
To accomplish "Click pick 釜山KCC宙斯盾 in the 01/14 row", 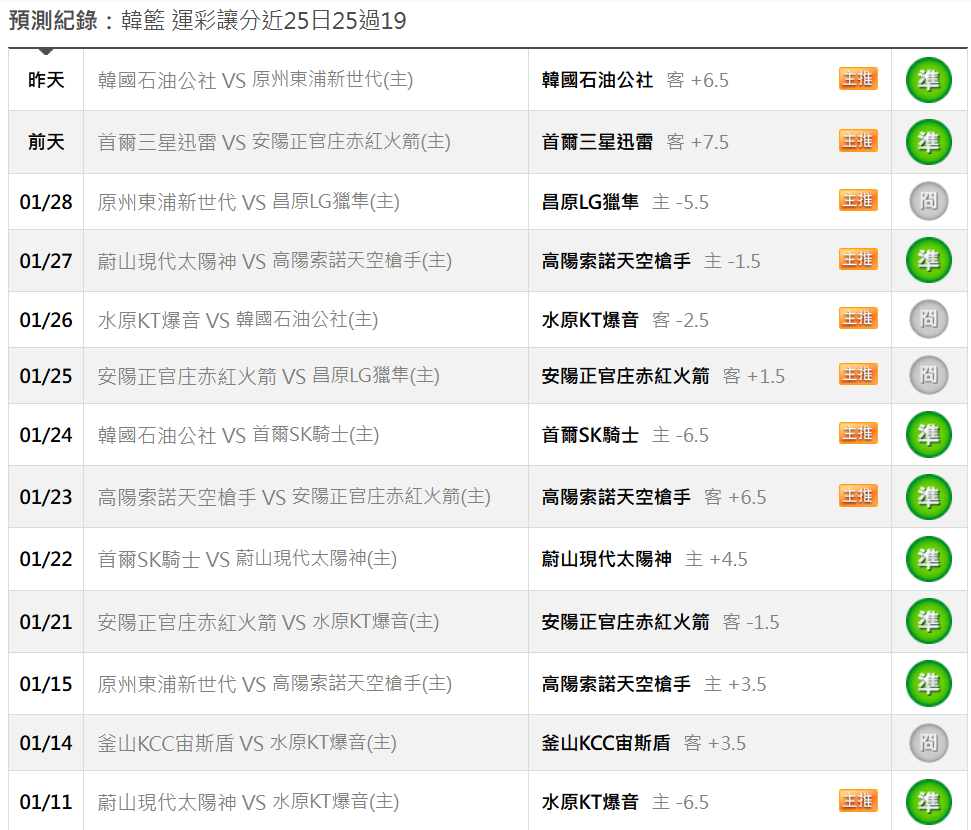I will [606, 743].
